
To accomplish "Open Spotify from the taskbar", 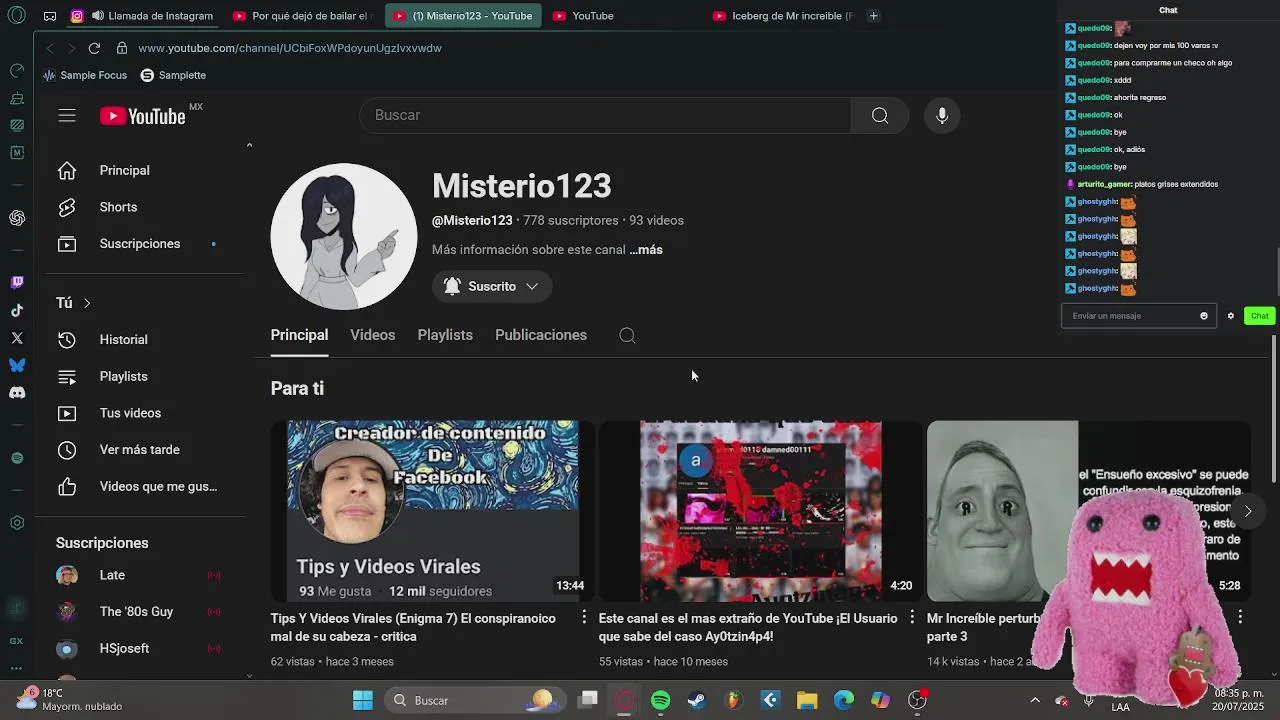I will (661, 700).
